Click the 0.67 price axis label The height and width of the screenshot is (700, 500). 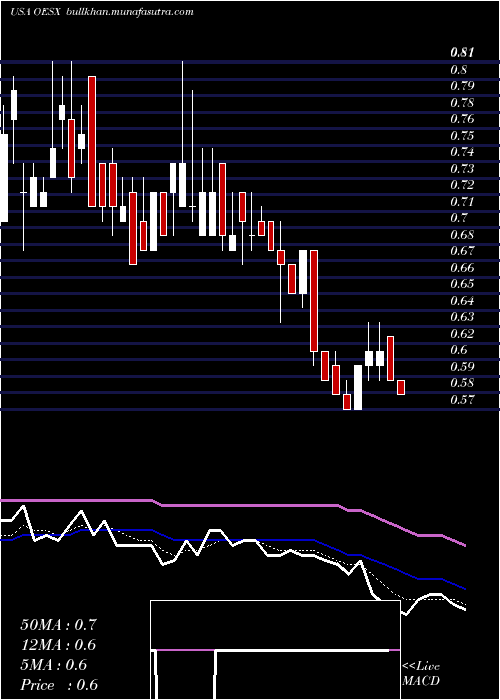(462, 251)
